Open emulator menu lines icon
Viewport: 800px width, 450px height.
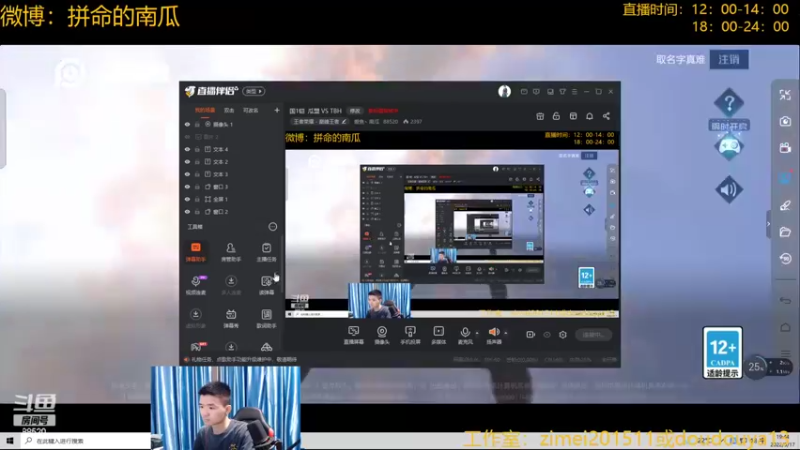coord(785,353)
